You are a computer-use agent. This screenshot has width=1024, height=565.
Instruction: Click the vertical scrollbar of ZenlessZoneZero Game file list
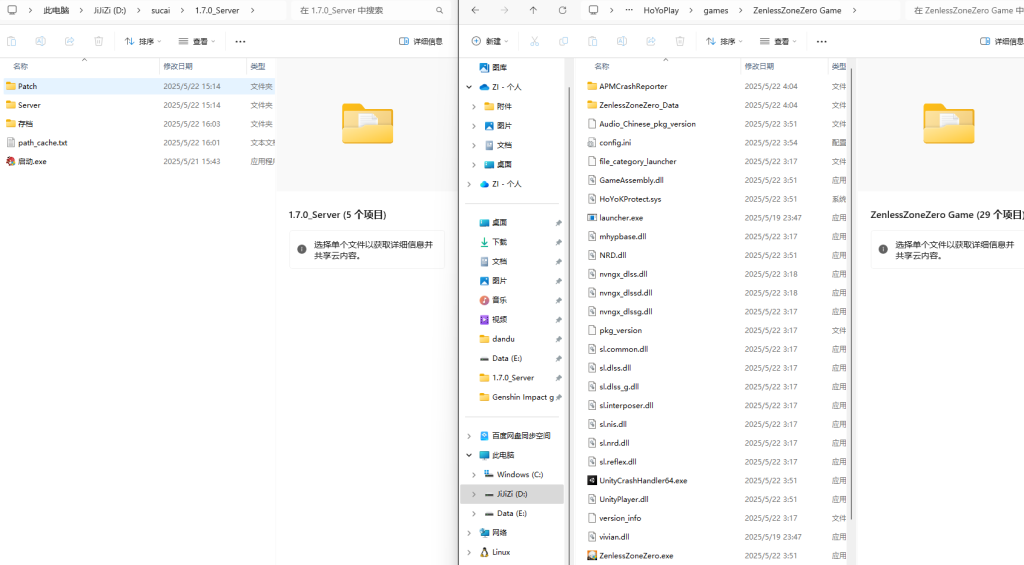click(851, 294)
